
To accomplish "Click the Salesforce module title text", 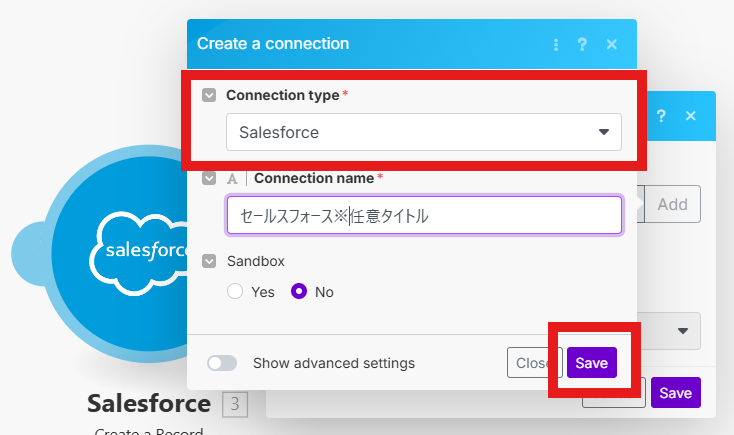I will pyautogui.click(x=149, y=404).
